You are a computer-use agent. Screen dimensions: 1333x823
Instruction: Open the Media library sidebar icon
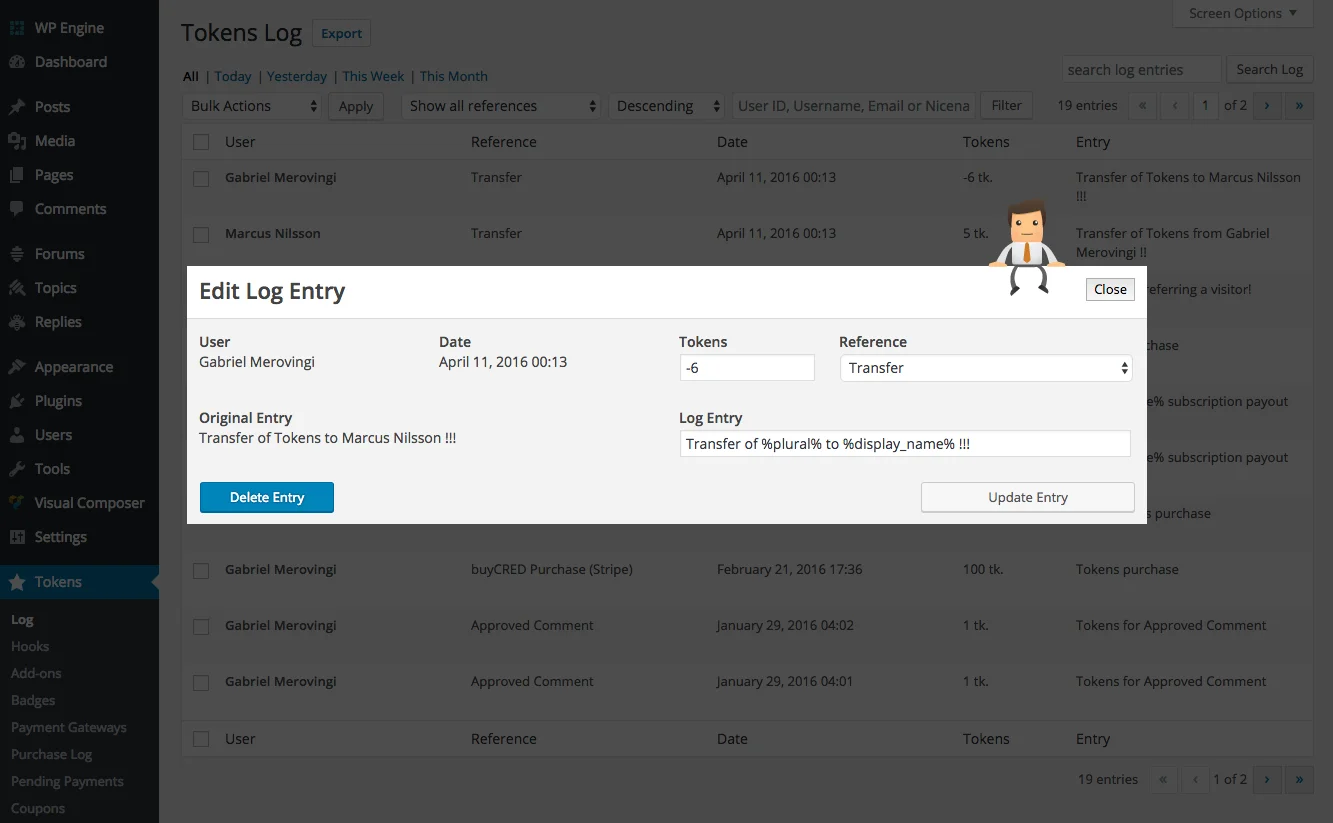pos(18,140)
